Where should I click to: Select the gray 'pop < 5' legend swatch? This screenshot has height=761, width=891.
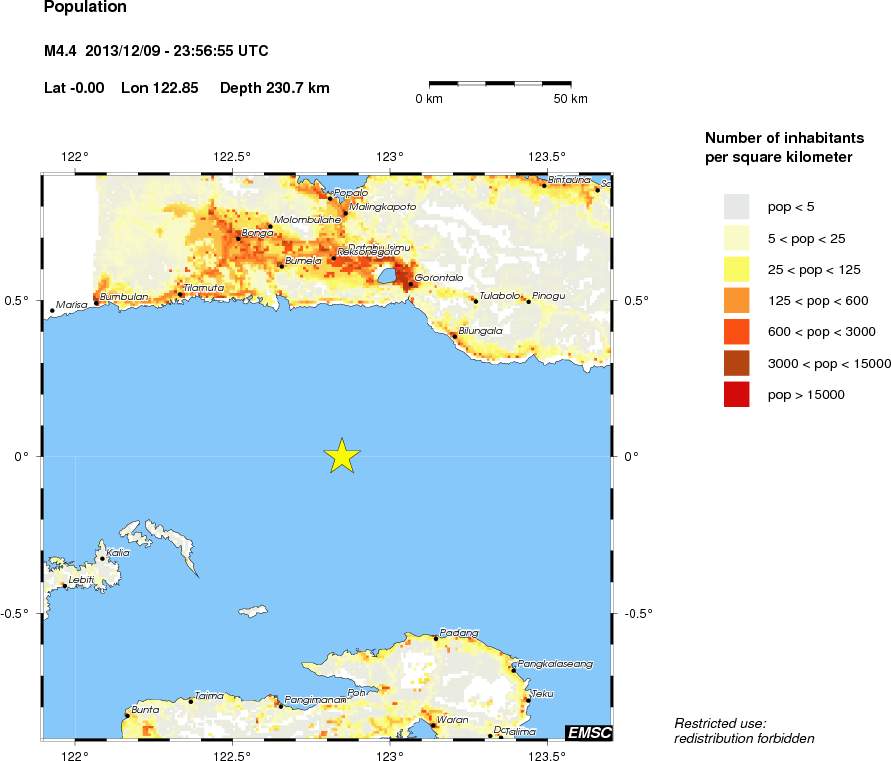[x=736, y=207]
